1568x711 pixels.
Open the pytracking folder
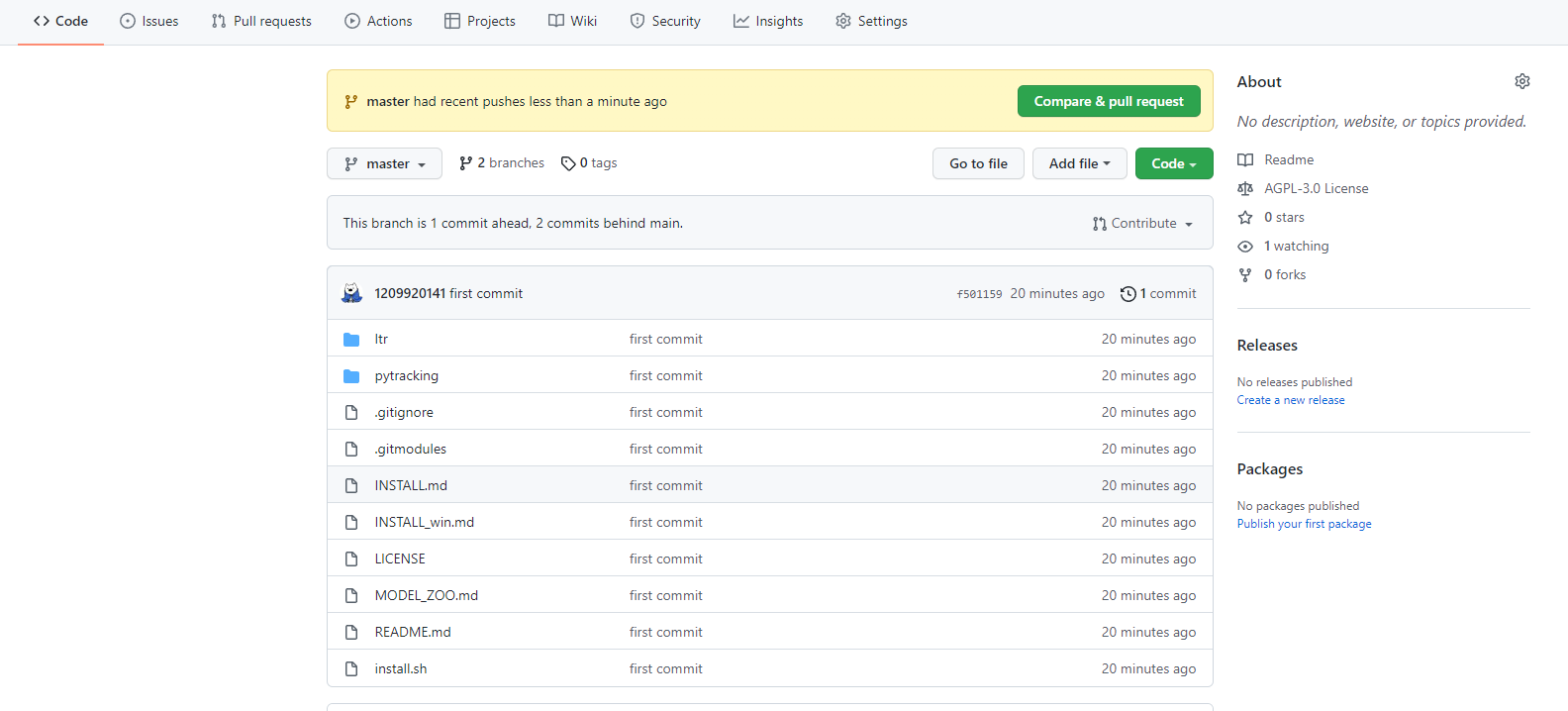click(407, 375)
